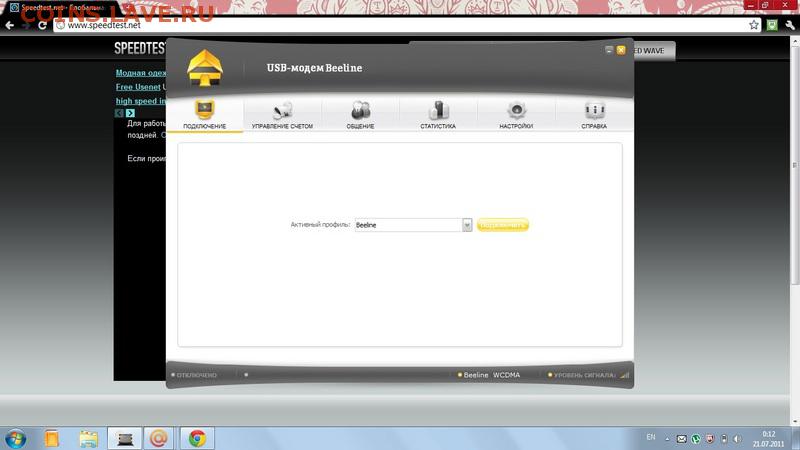
Task: Open Windows Explorer from taskbar
Action: tap(88, 439)
